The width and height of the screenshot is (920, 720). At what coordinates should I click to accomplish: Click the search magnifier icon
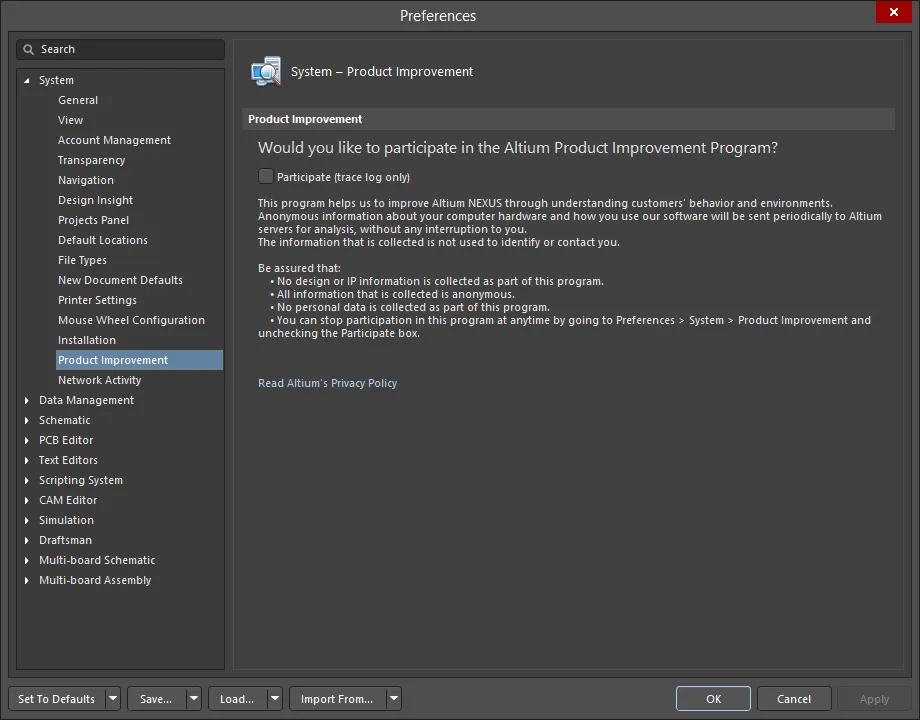coord(28,49)
